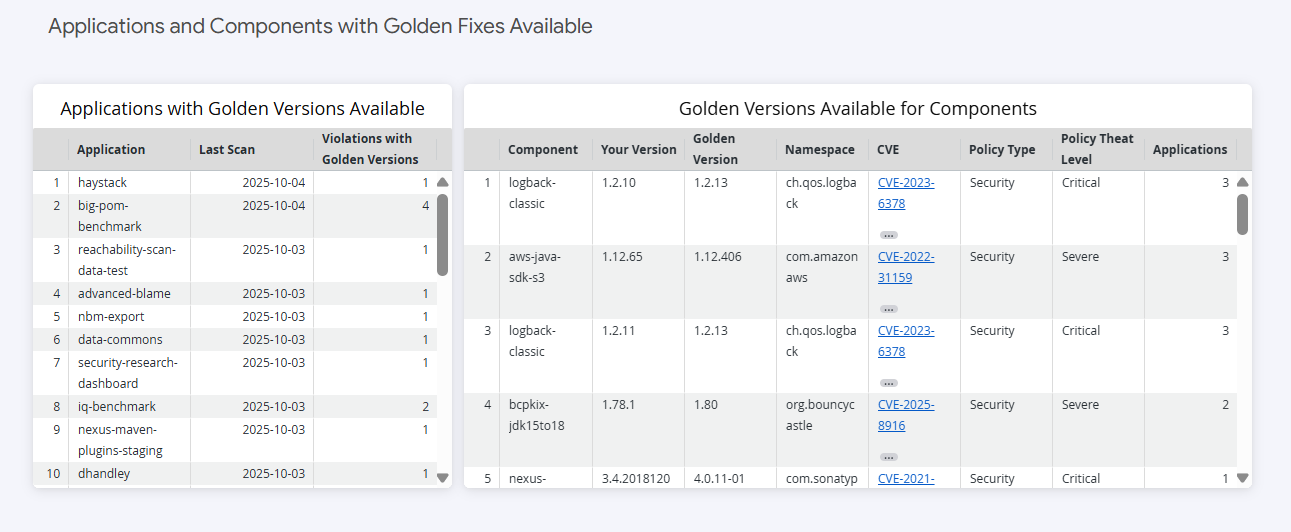
Task: Select the big-pom-benchmark application row
Action: click(110, 216)
